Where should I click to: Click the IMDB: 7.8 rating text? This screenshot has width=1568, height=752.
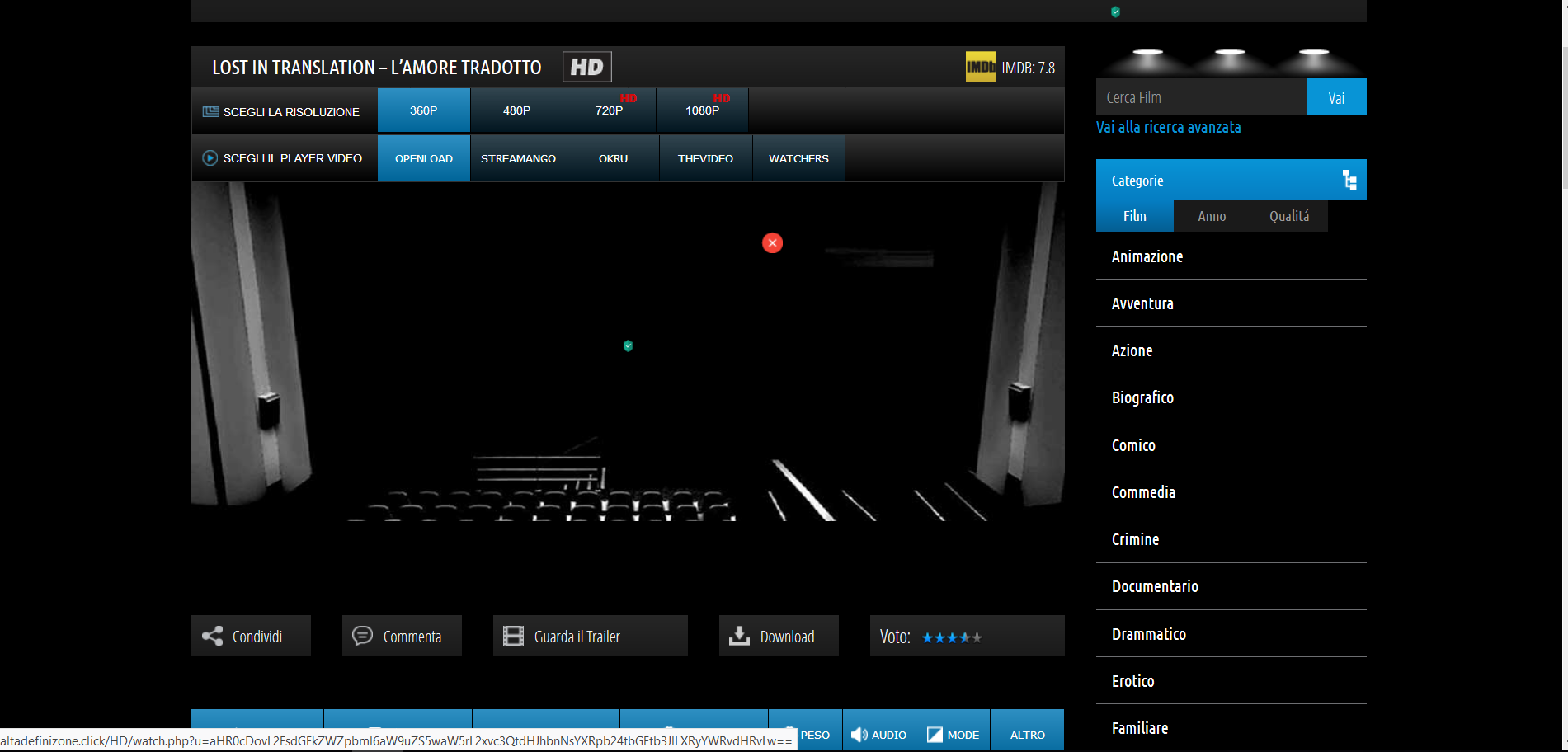coord(1029,68)
